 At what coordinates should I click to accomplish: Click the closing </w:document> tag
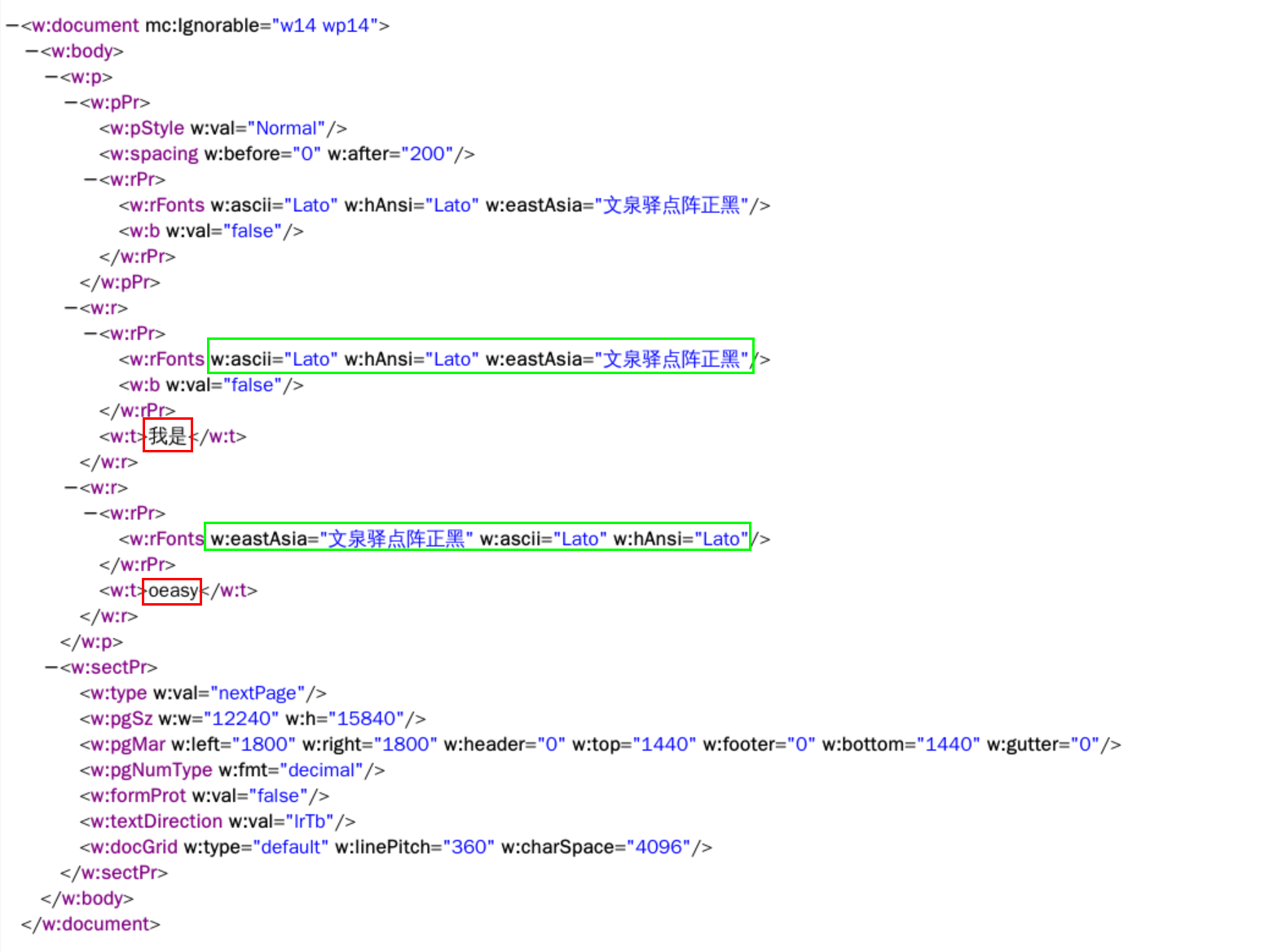pos(90,924)
